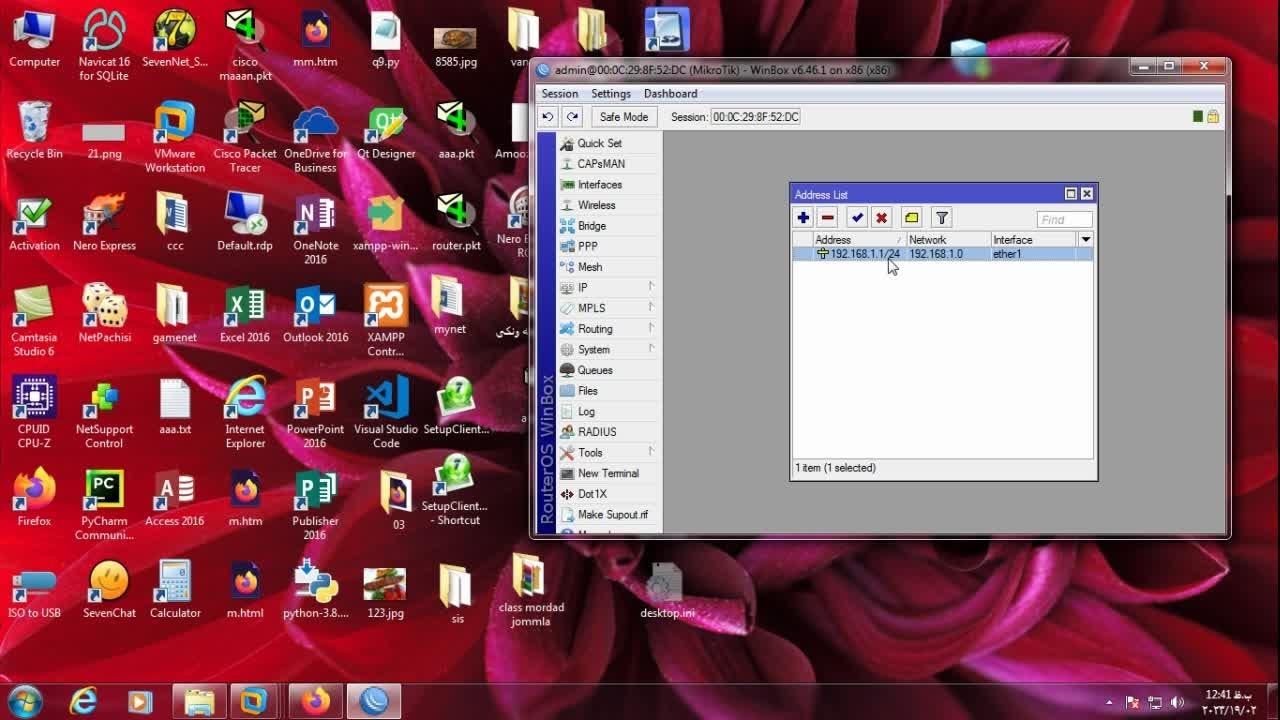Open the Session menu
The image size is (1280, 720).
pyautogui.click(x=560, y=94)
